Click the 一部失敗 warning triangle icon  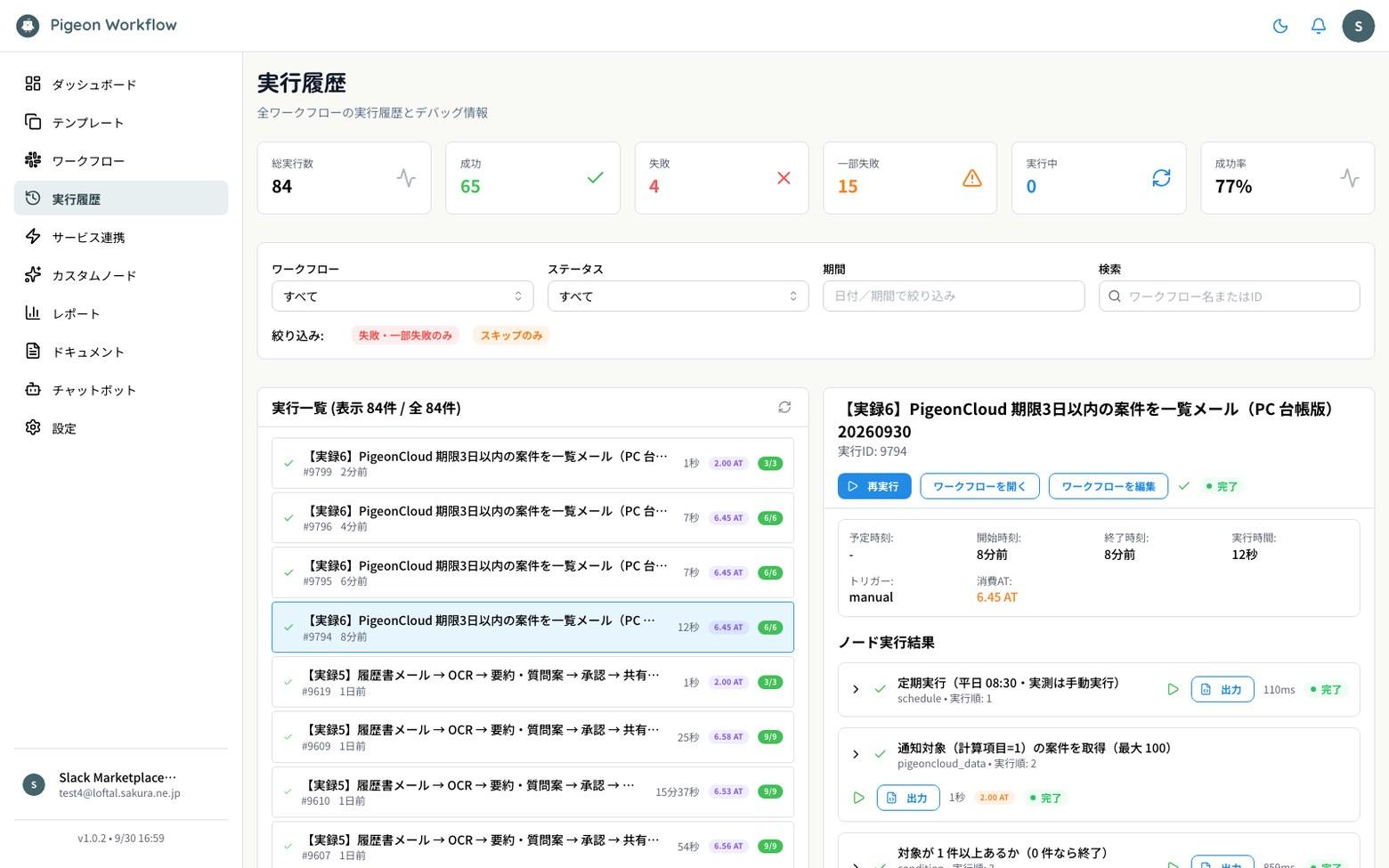tap(972, 178)
